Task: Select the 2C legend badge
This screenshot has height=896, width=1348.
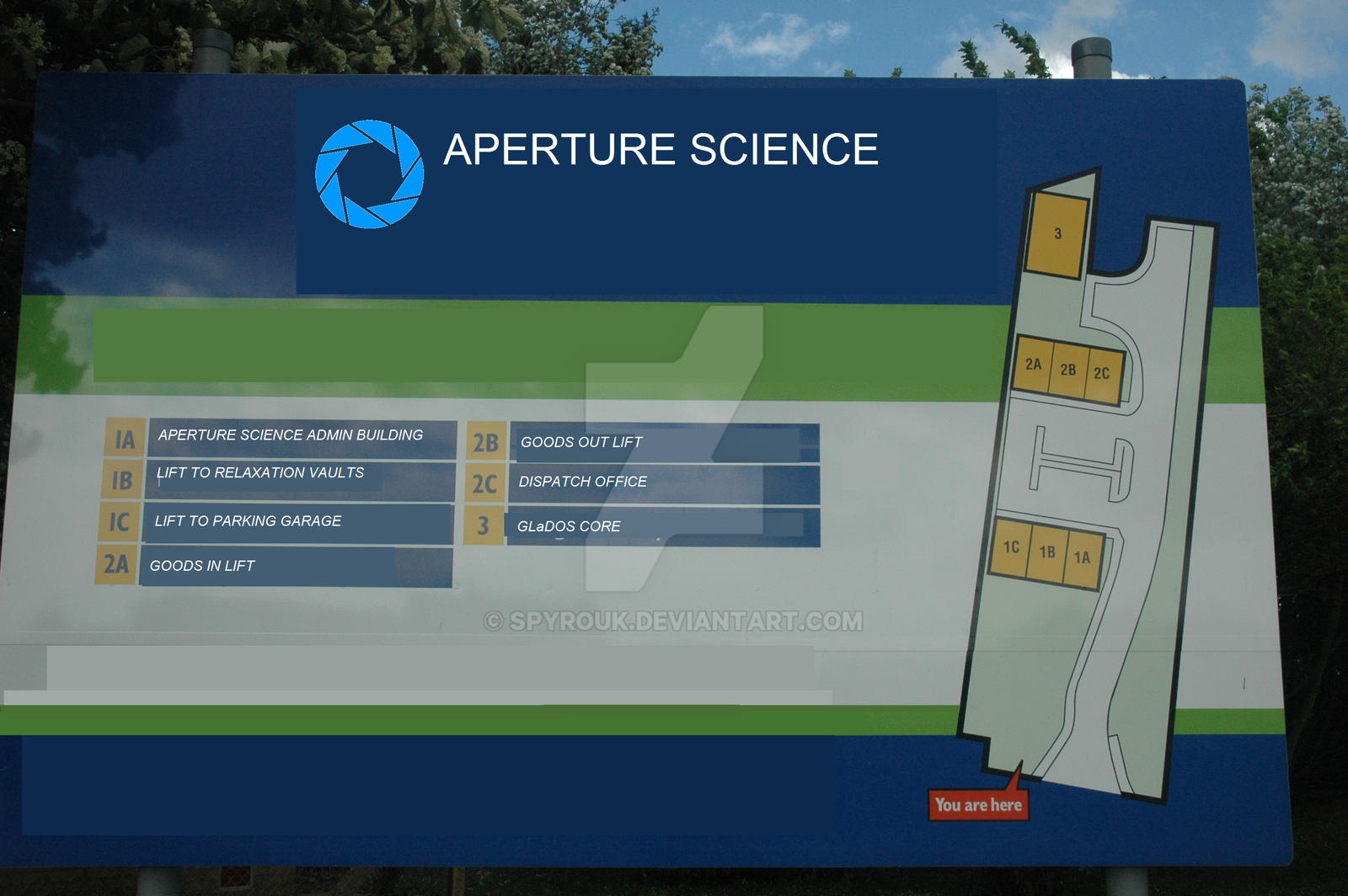Action: click(484, 483)
